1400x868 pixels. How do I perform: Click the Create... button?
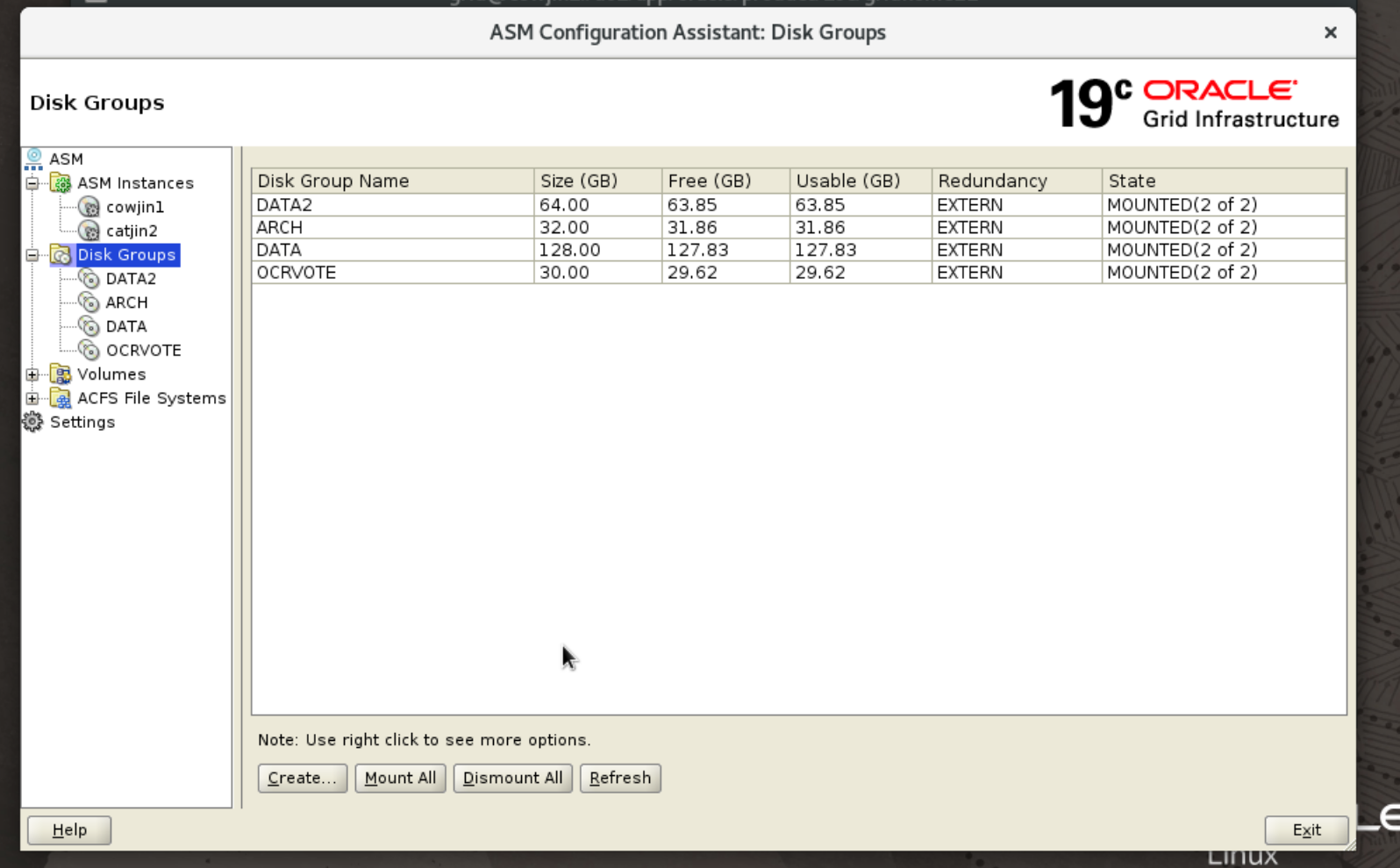(x=303, y=778)
